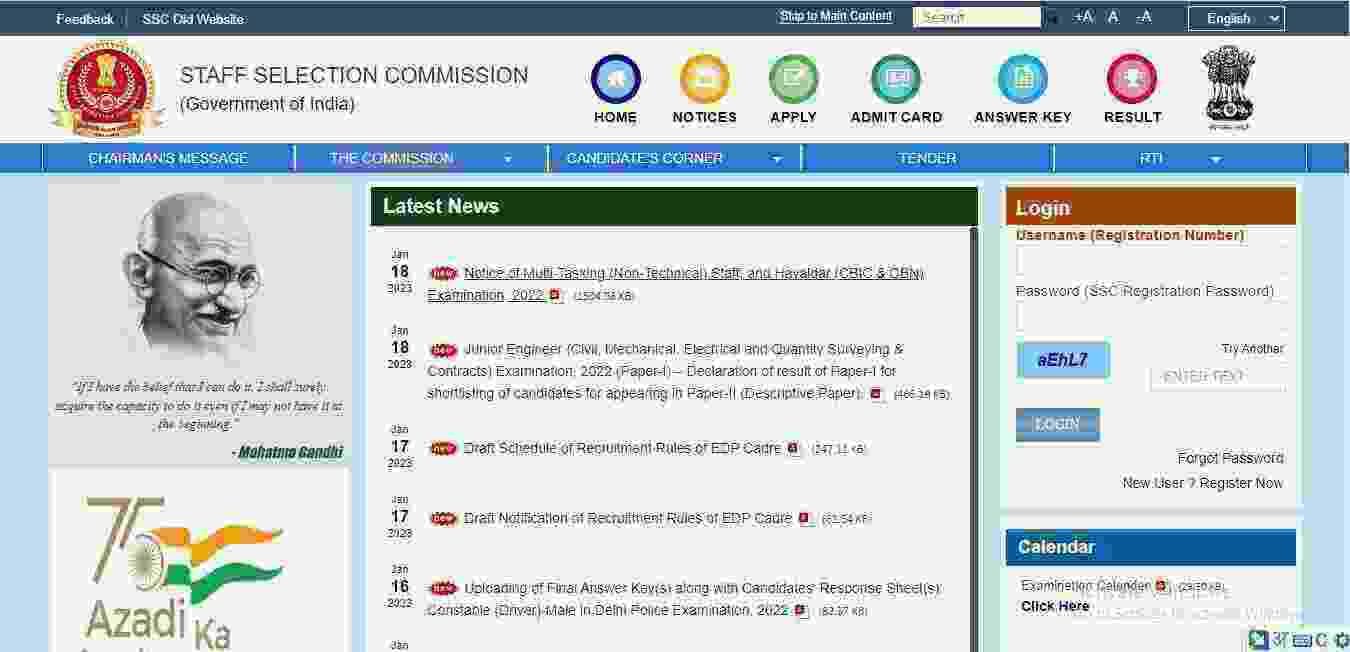
Task: Focus the Search field in top bar
Action: [x=977, y=17]
